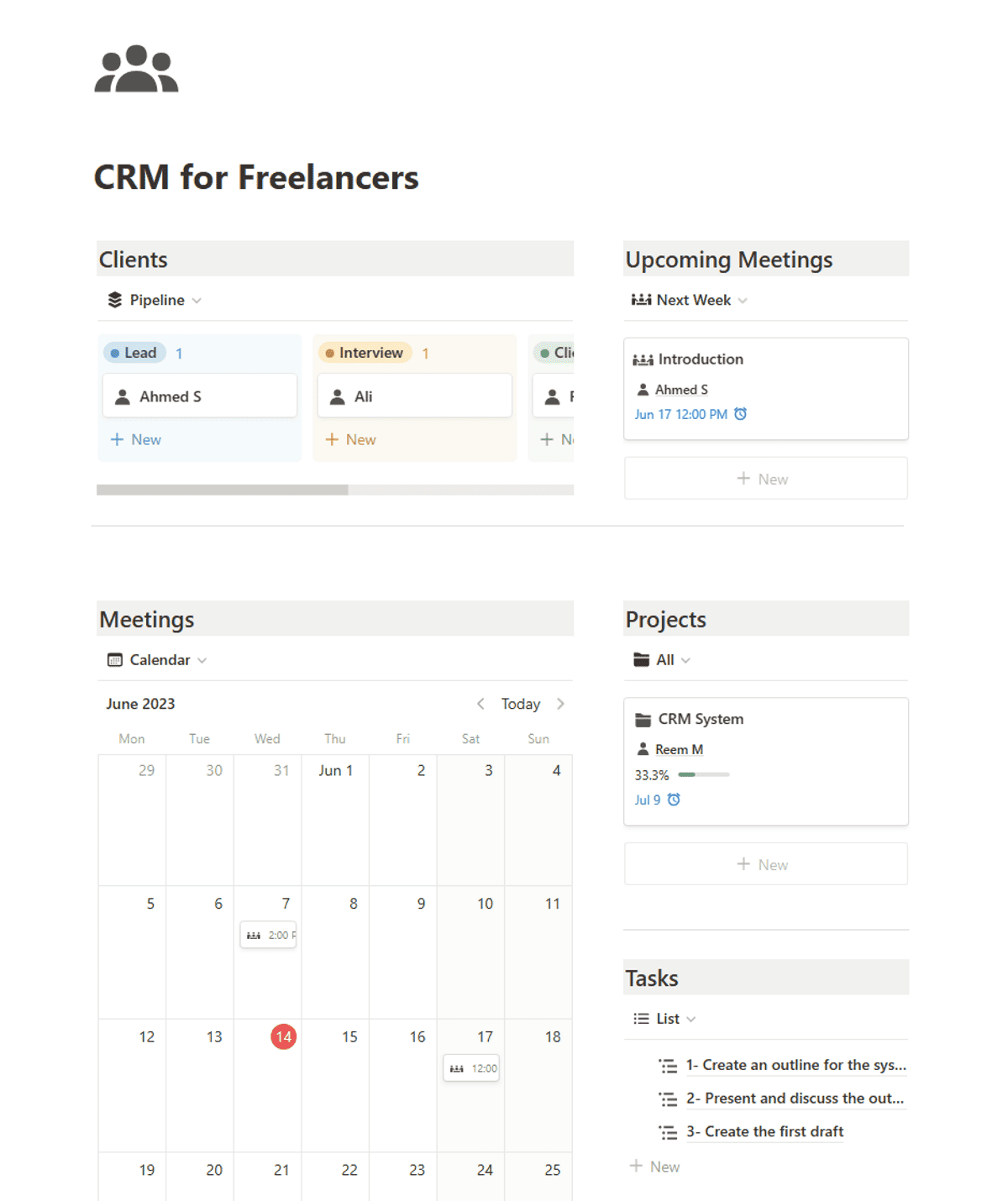Open the Reem M person link
The height and width of the screenshot is (1201, 1008).
point(679,749)
